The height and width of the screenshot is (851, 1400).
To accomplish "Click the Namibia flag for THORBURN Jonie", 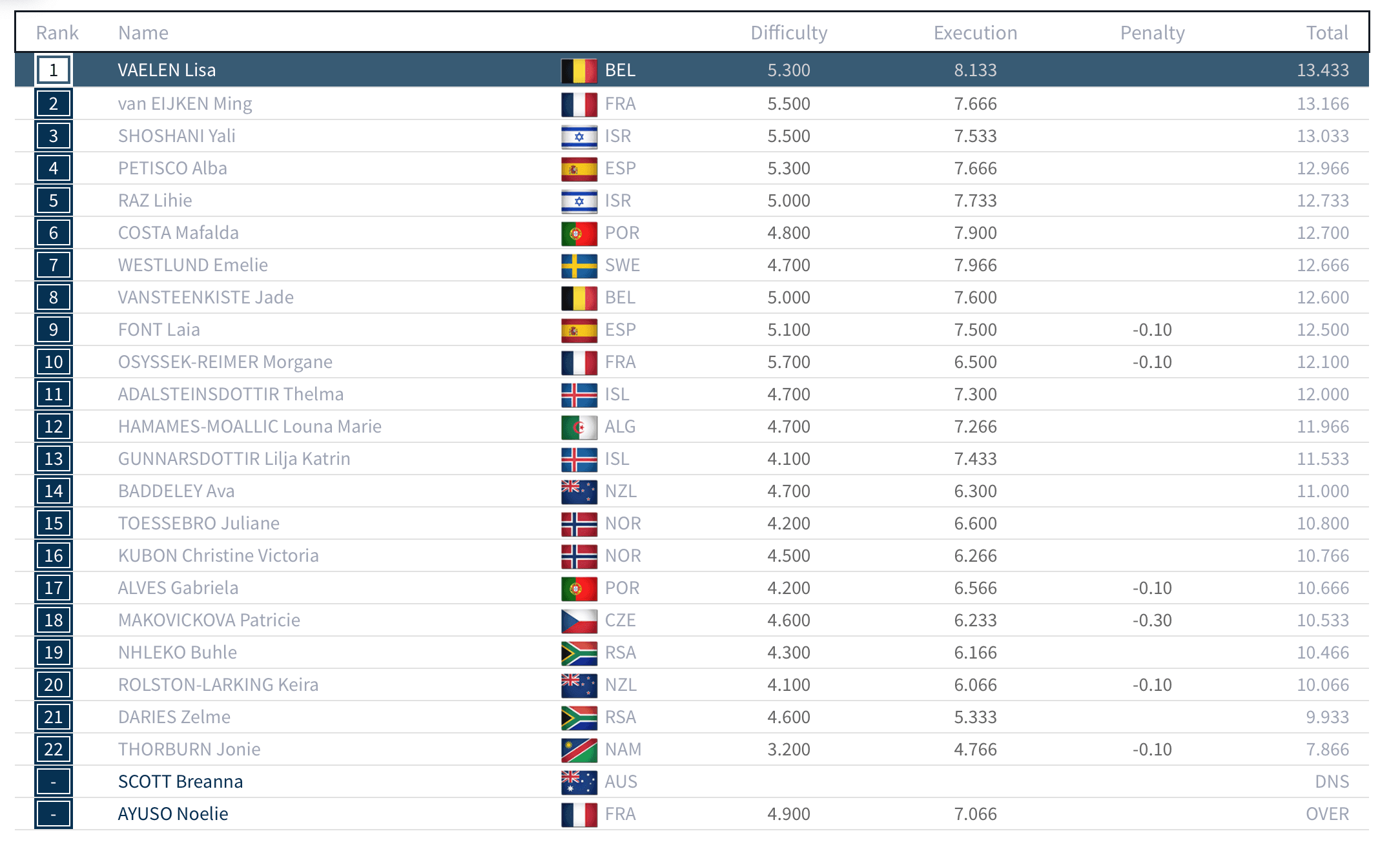I will pyautogui.click(x=579, y=750).
